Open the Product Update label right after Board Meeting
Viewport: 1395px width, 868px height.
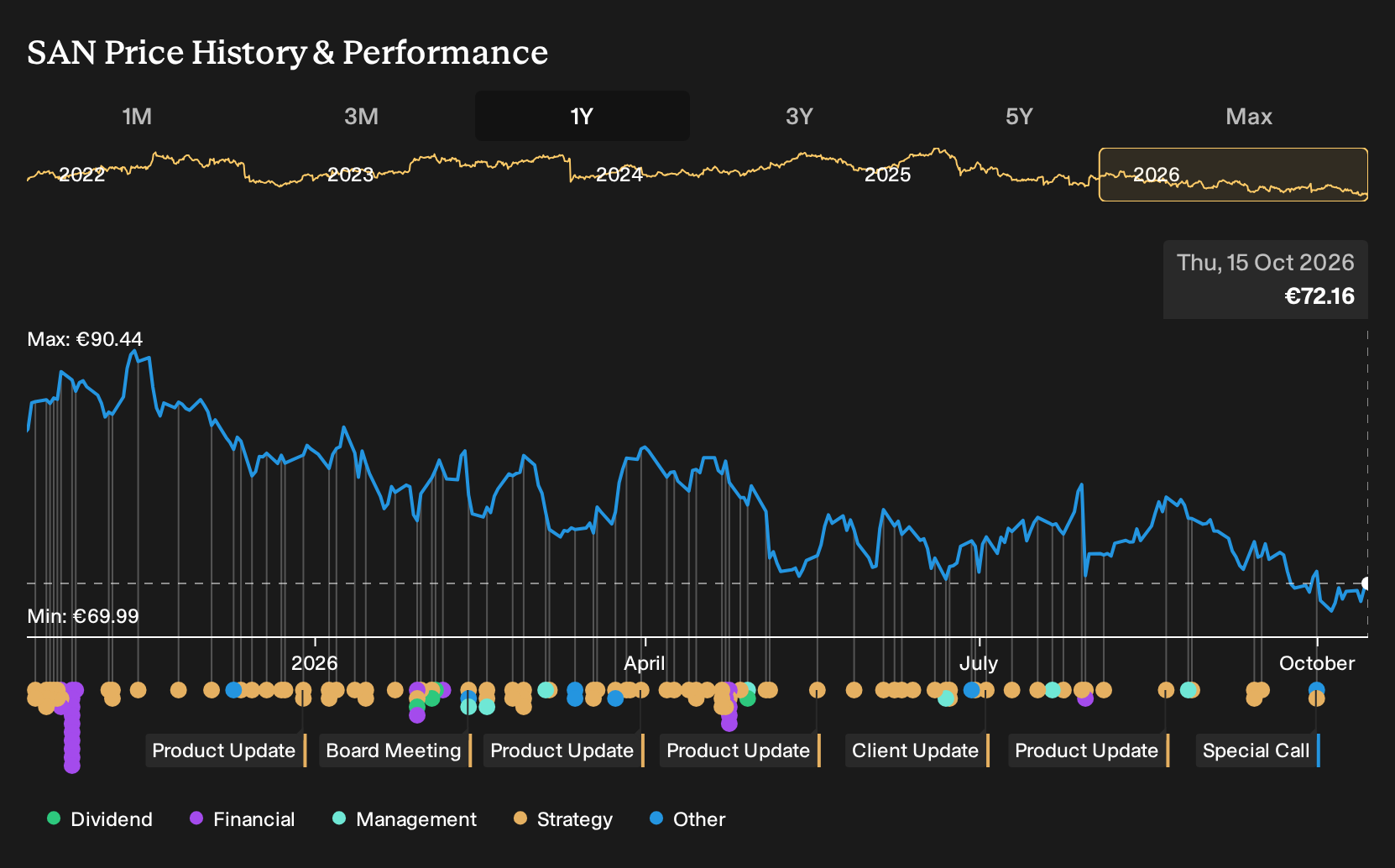(x=562, y=750)
